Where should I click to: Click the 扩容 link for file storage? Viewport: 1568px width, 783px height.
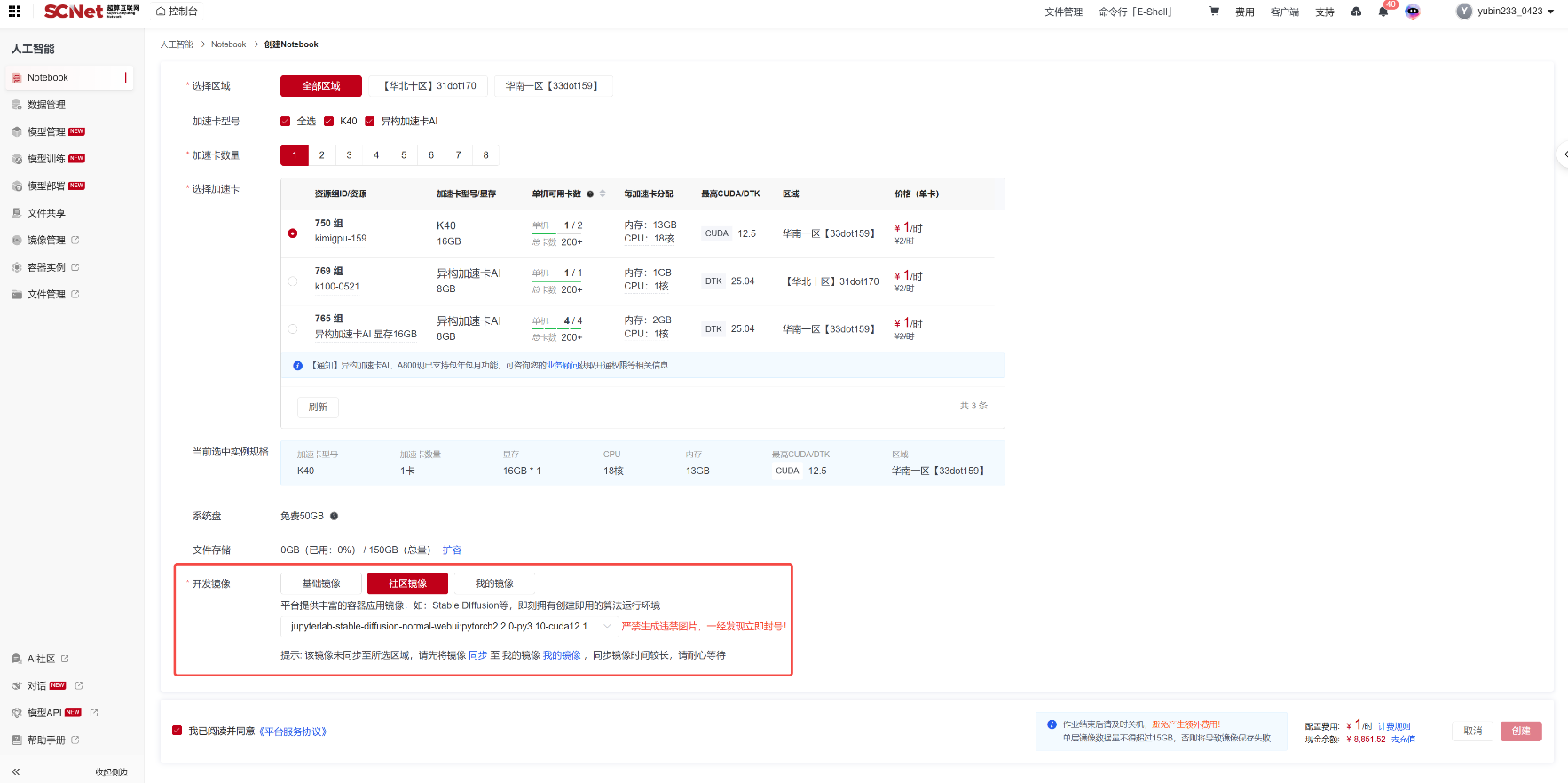pyautogui.click(x=452, y=550)
